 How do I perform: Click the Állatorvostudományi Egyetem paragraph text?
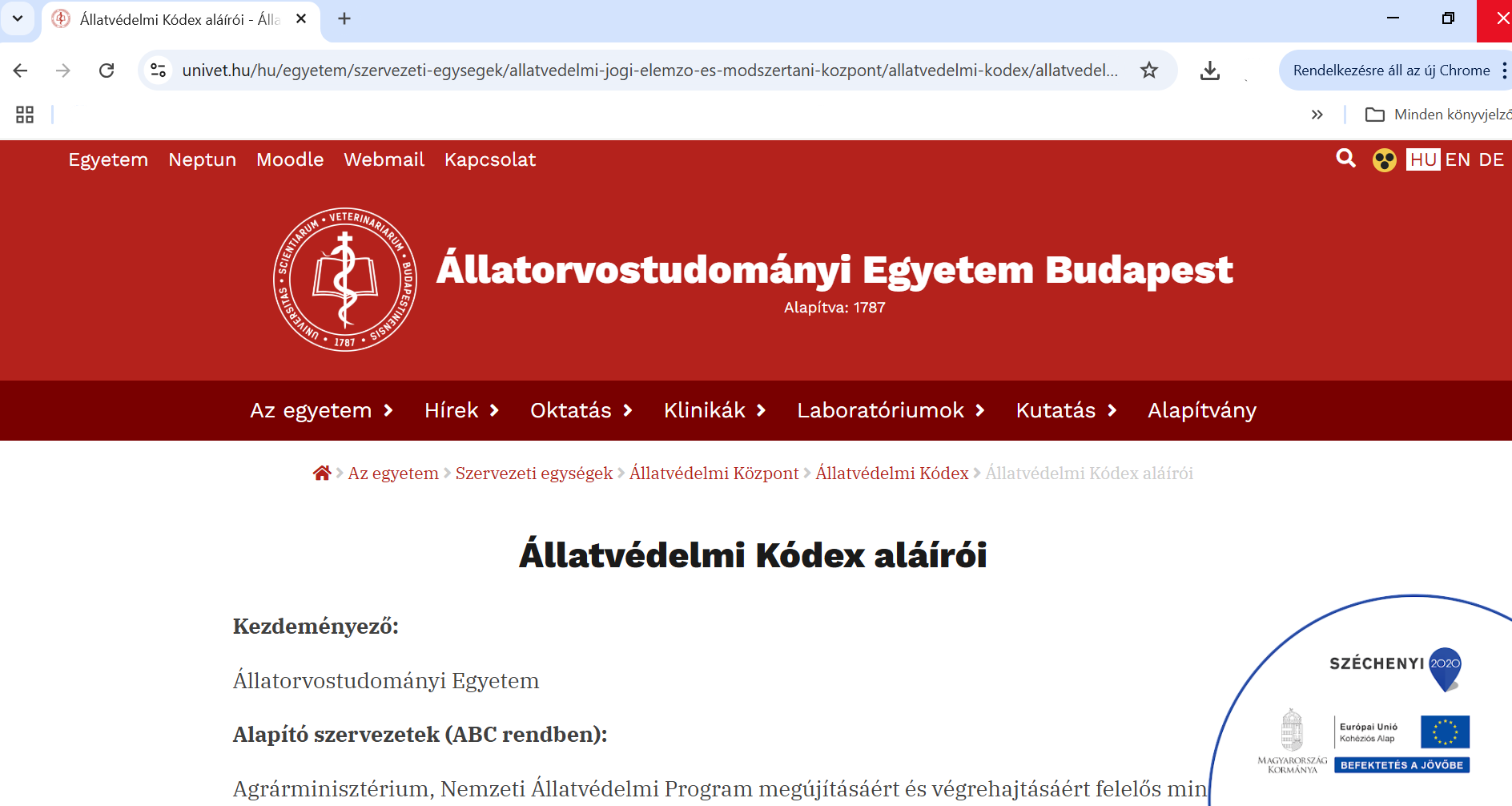click(x=386, y=681)
